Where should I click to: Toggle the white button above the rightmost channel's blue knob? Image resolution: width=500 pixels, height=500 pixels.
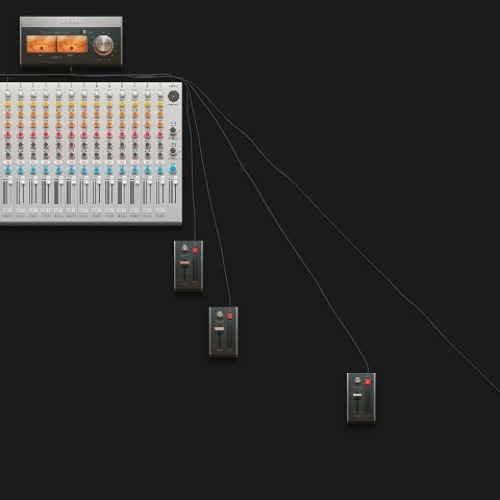tap(160, 162)
